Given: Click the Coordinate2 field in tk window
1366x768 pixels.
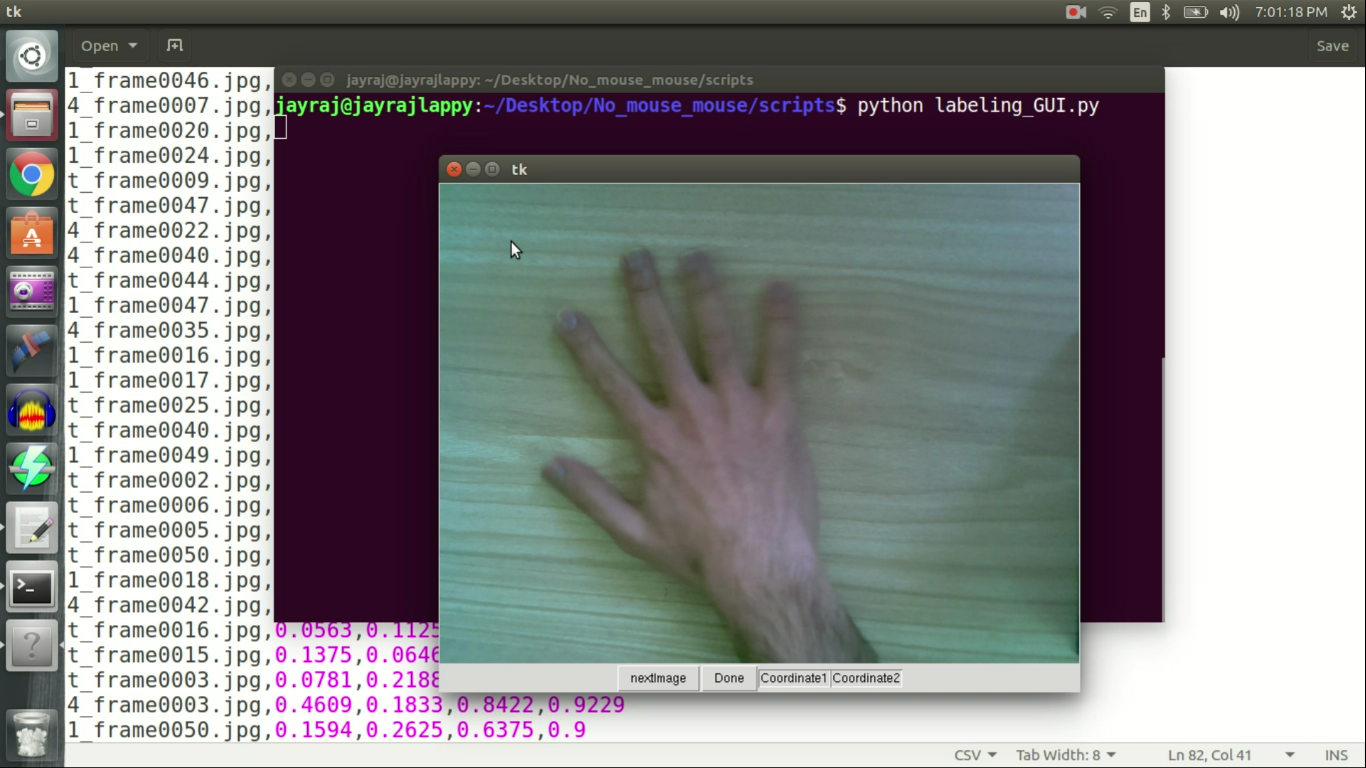Looking at the screenshot, I should [x=866, y=678].
